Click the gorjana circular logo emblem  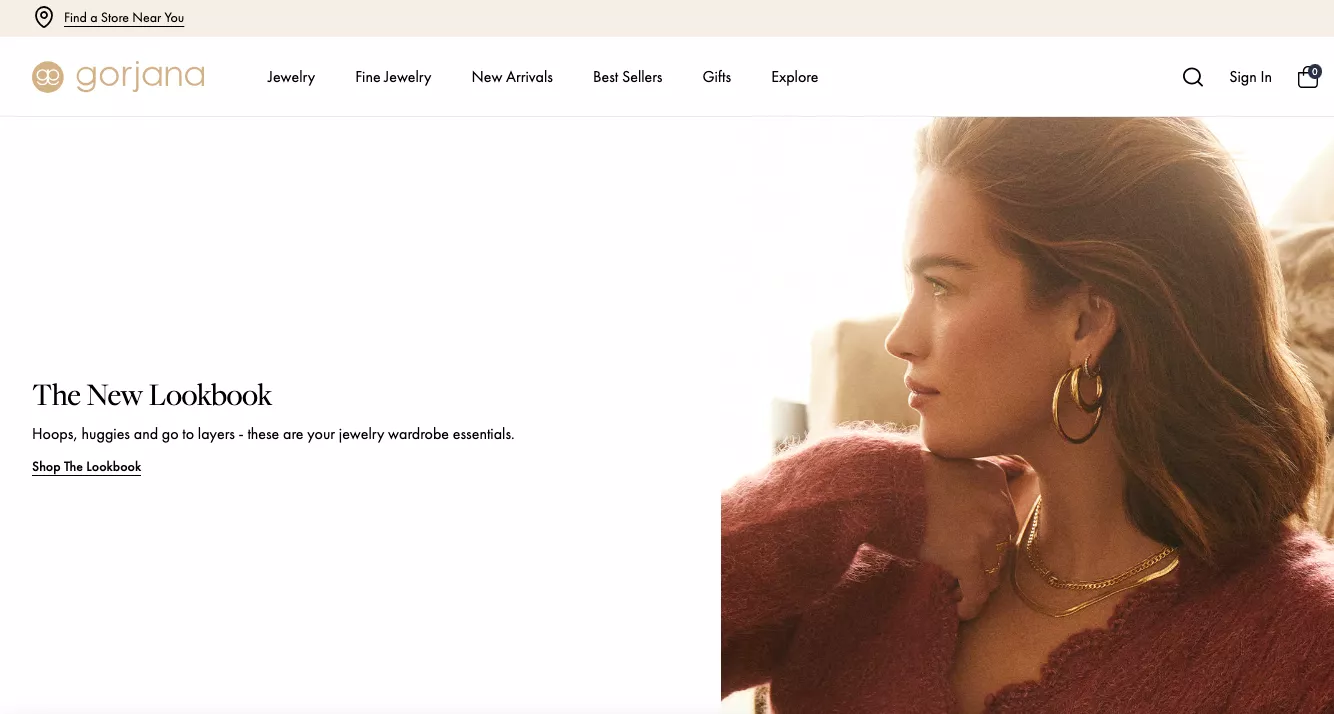click(x=48, y=77)
